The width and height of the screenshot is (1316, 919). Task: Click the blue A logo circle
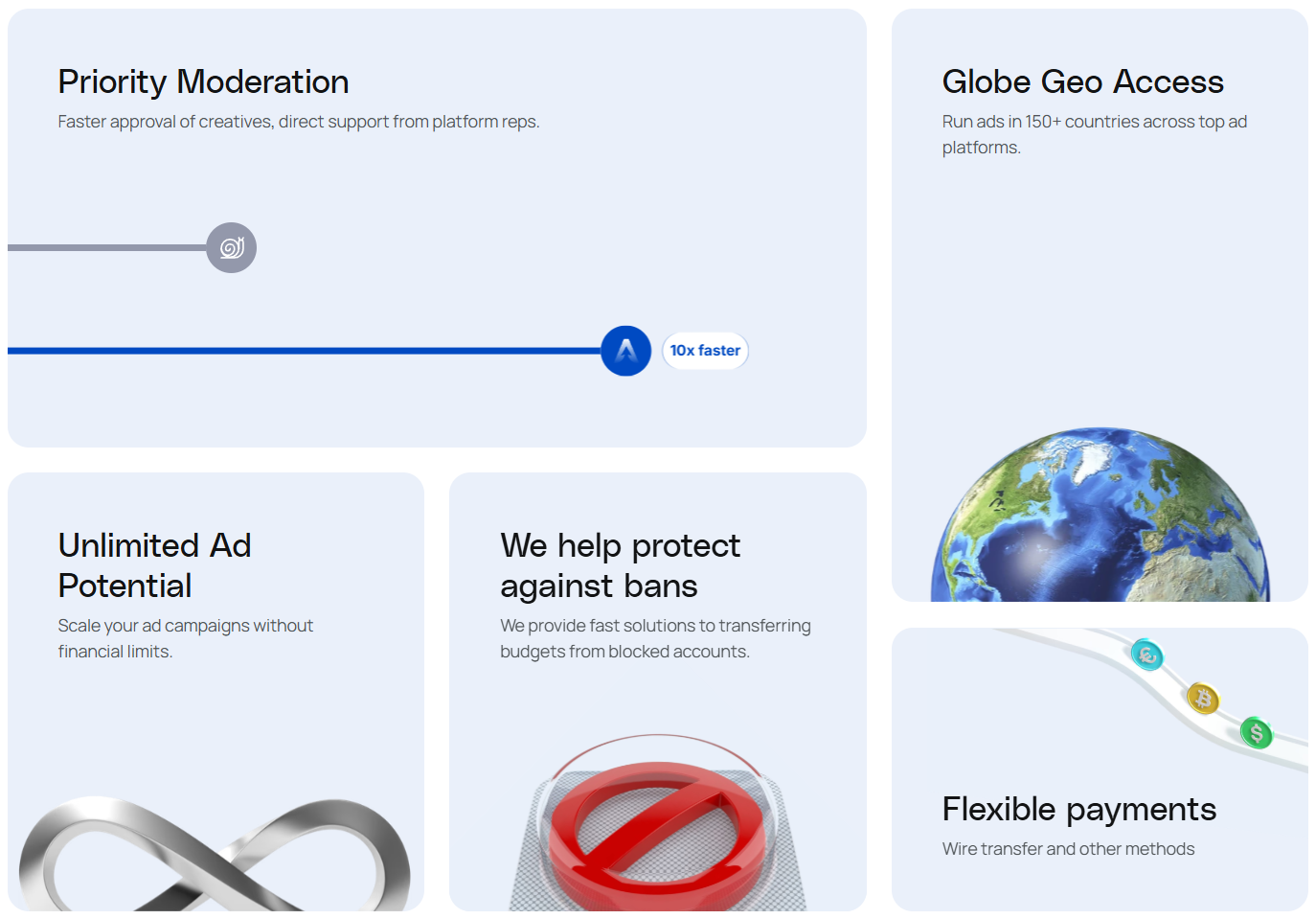click(626, 351)
